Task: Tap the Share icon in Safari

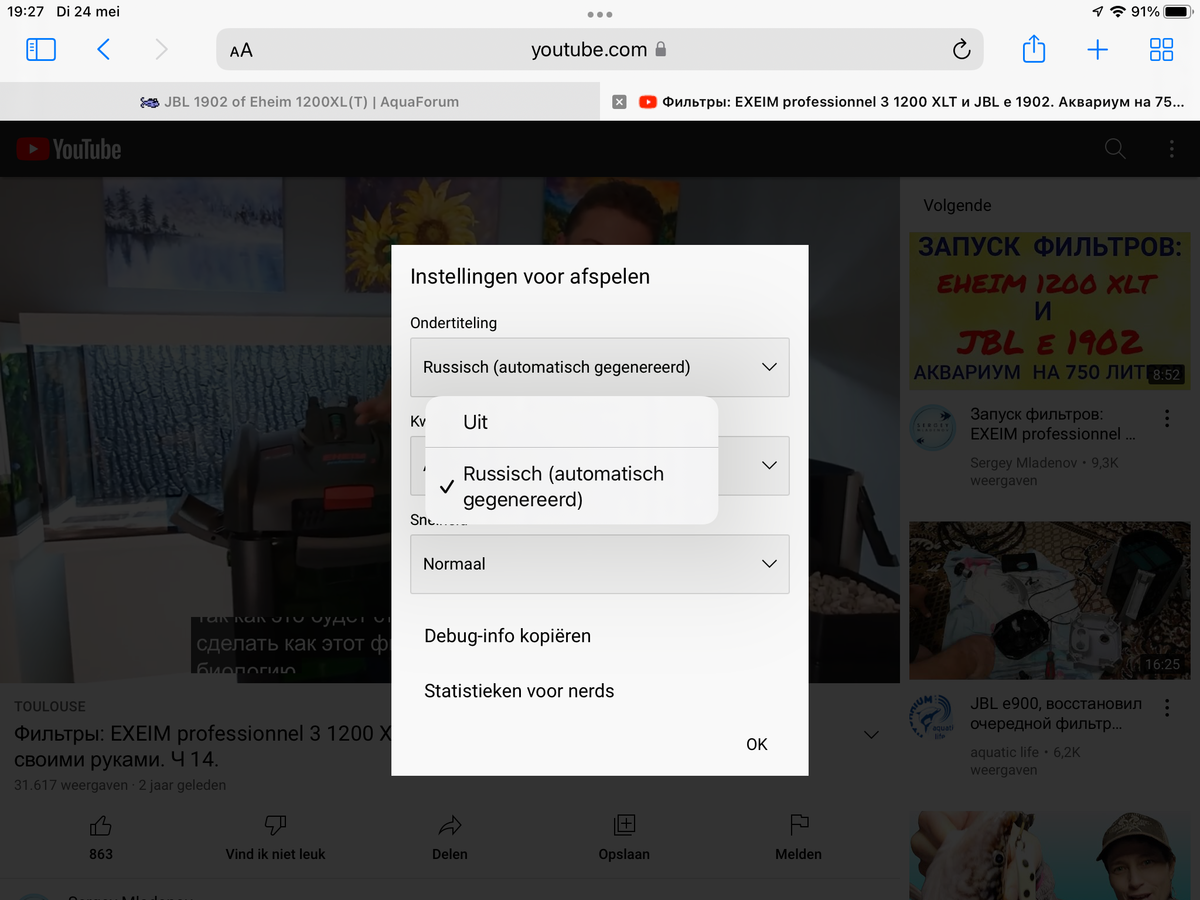Action: (1033, 50)
